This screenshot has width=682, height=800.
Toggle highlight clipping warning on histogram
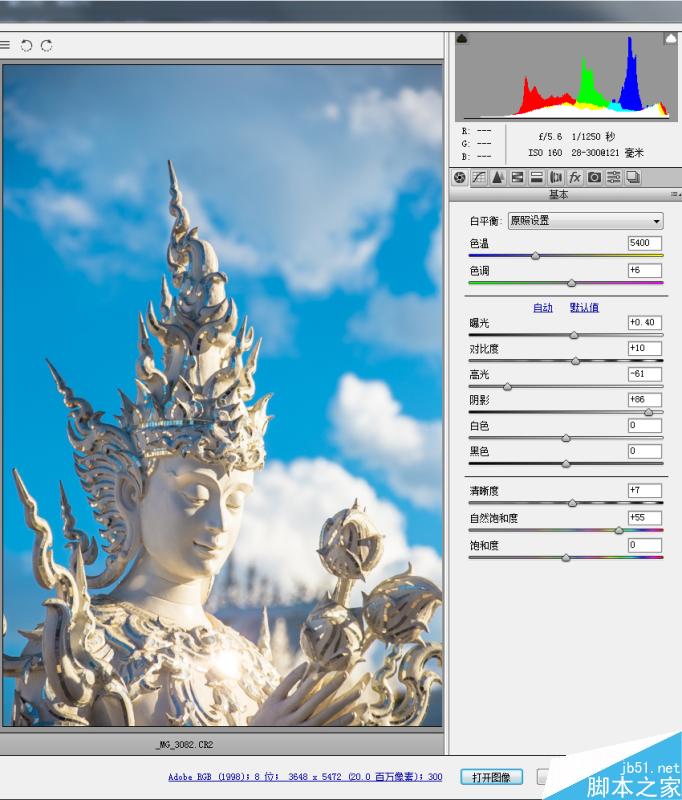pos(670,39)
